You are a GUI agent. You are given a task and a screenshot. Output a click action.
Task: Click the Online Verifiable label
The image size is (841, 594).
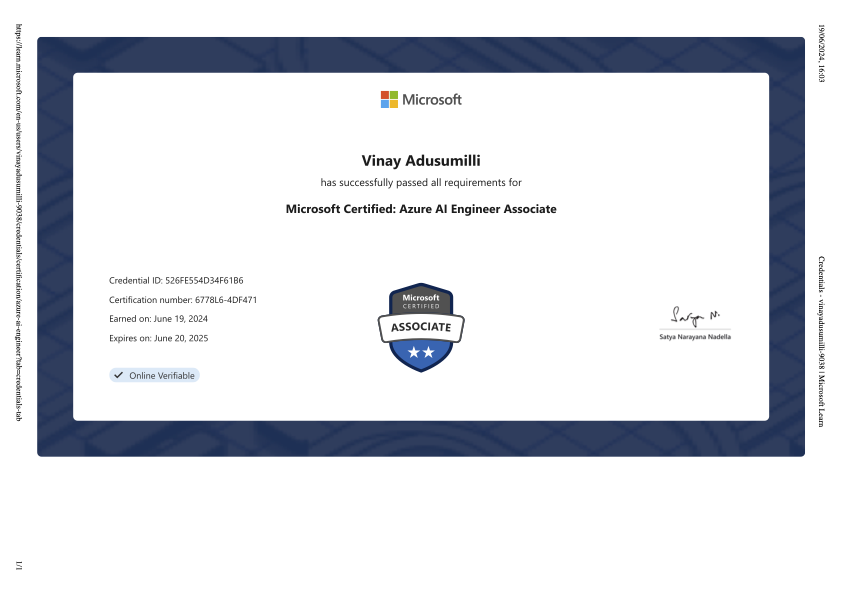[161, 376]
